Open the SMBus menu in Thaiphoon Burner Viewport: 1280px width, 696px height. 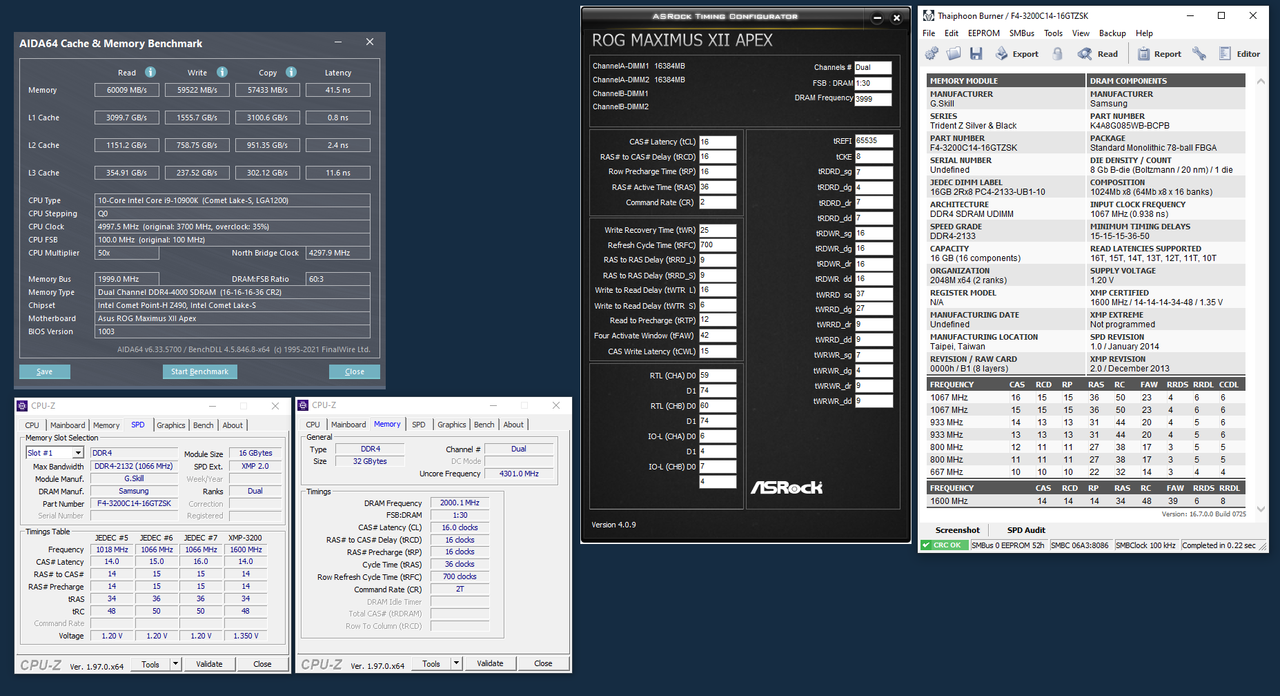click(x=1022, y=33)
